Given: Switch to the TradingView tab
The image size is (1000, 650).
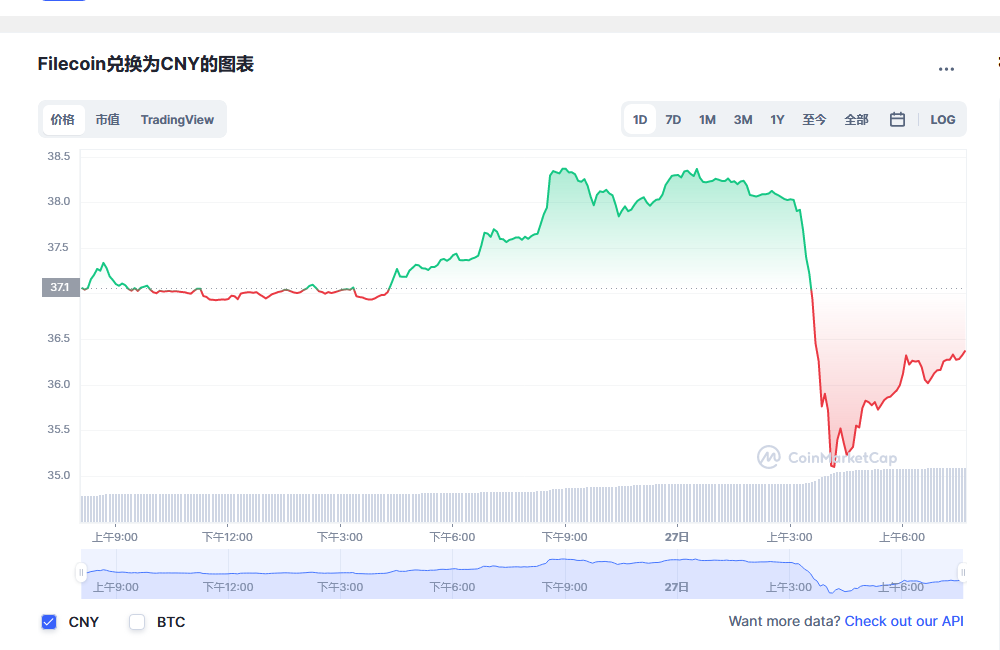Looking at the screenshot, I should coord(177,119).
